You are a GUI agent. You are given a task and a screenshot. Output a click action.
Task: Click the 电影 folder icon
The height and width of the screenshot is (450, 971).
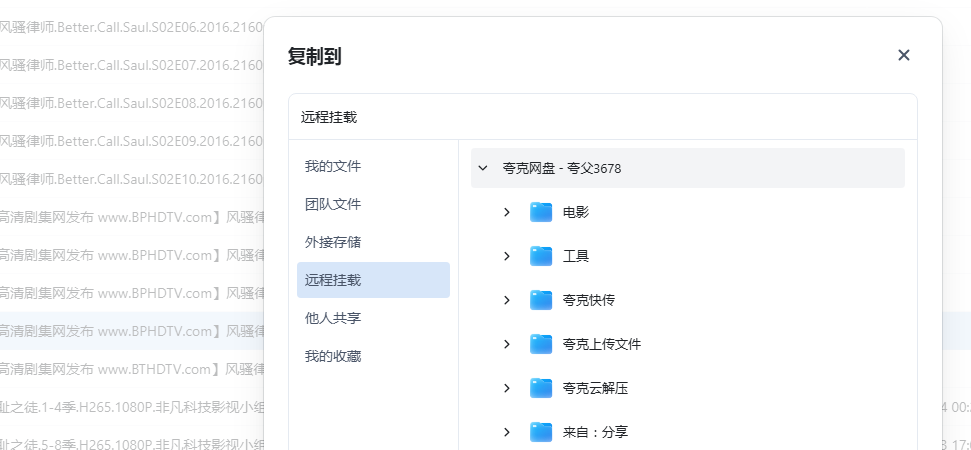click(x=541, y=212)
